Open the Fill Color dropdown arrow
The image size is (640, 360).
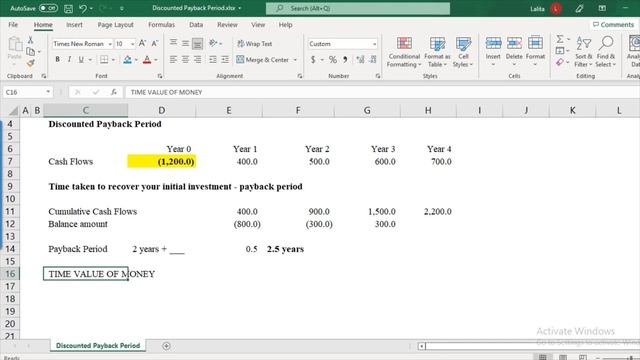coord(136,60)
